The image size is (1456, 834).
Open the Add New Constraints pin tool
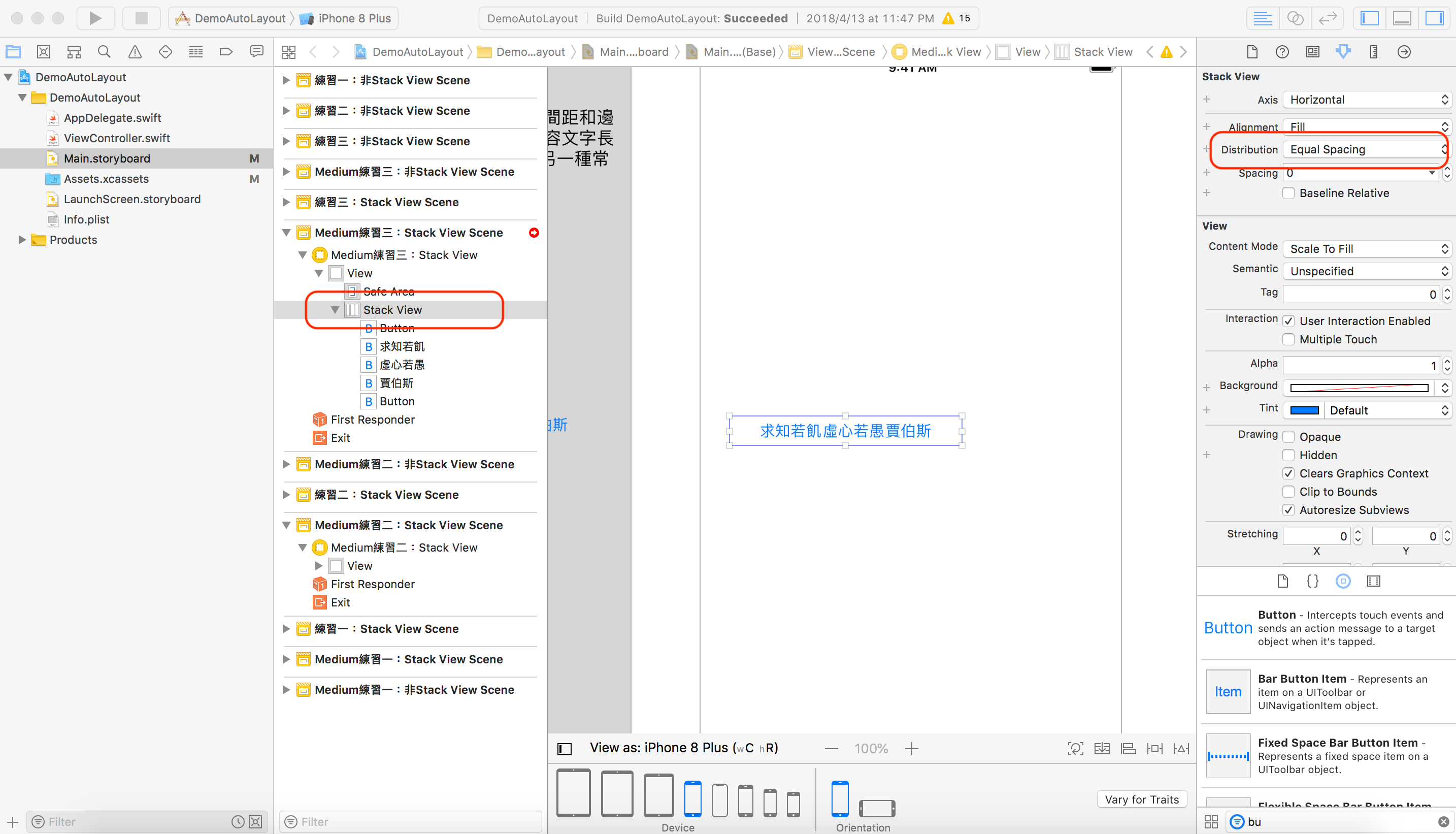[1155, 748]
